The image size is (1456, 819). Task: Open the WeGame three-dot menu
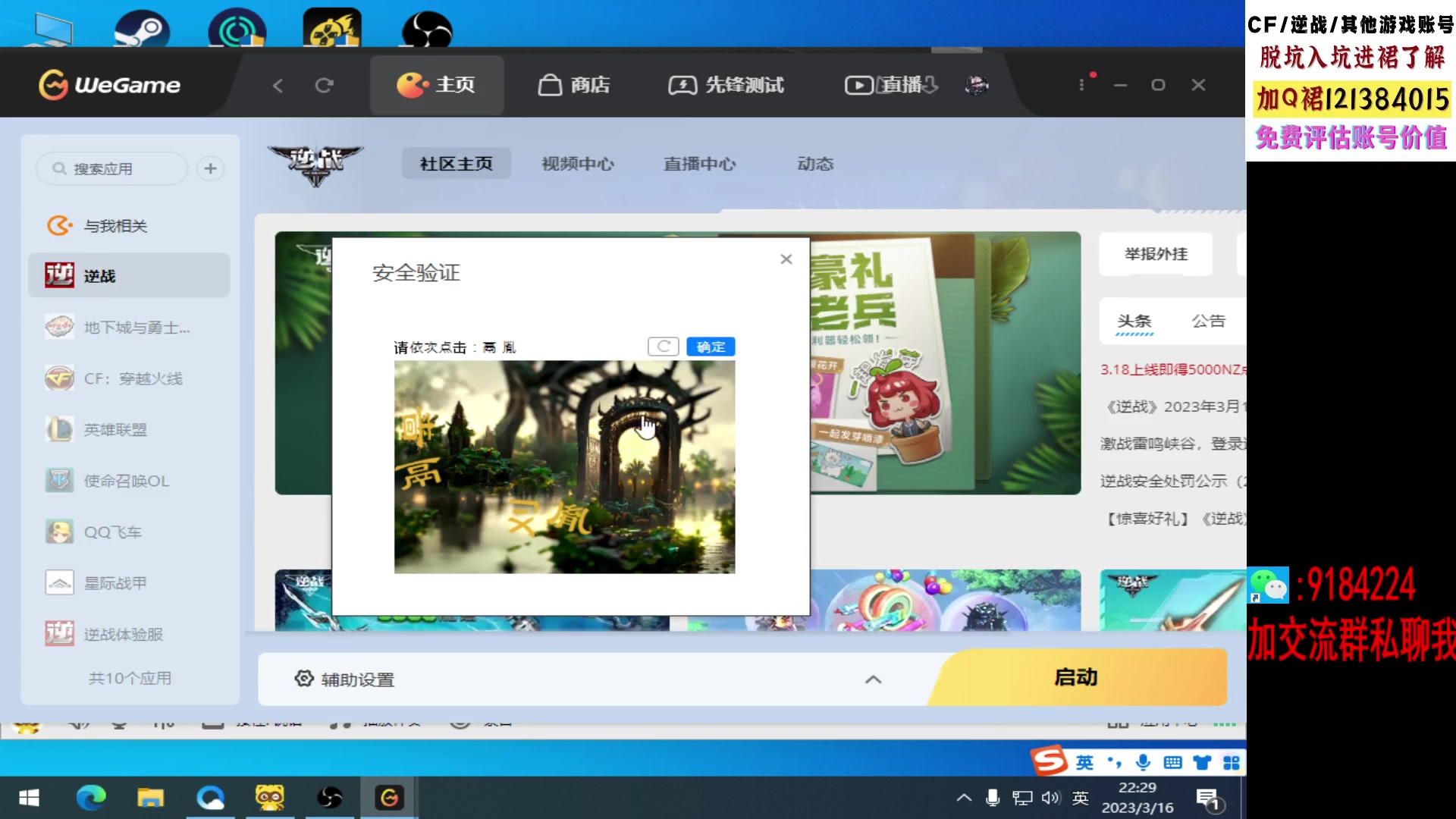coord(1082,85)
